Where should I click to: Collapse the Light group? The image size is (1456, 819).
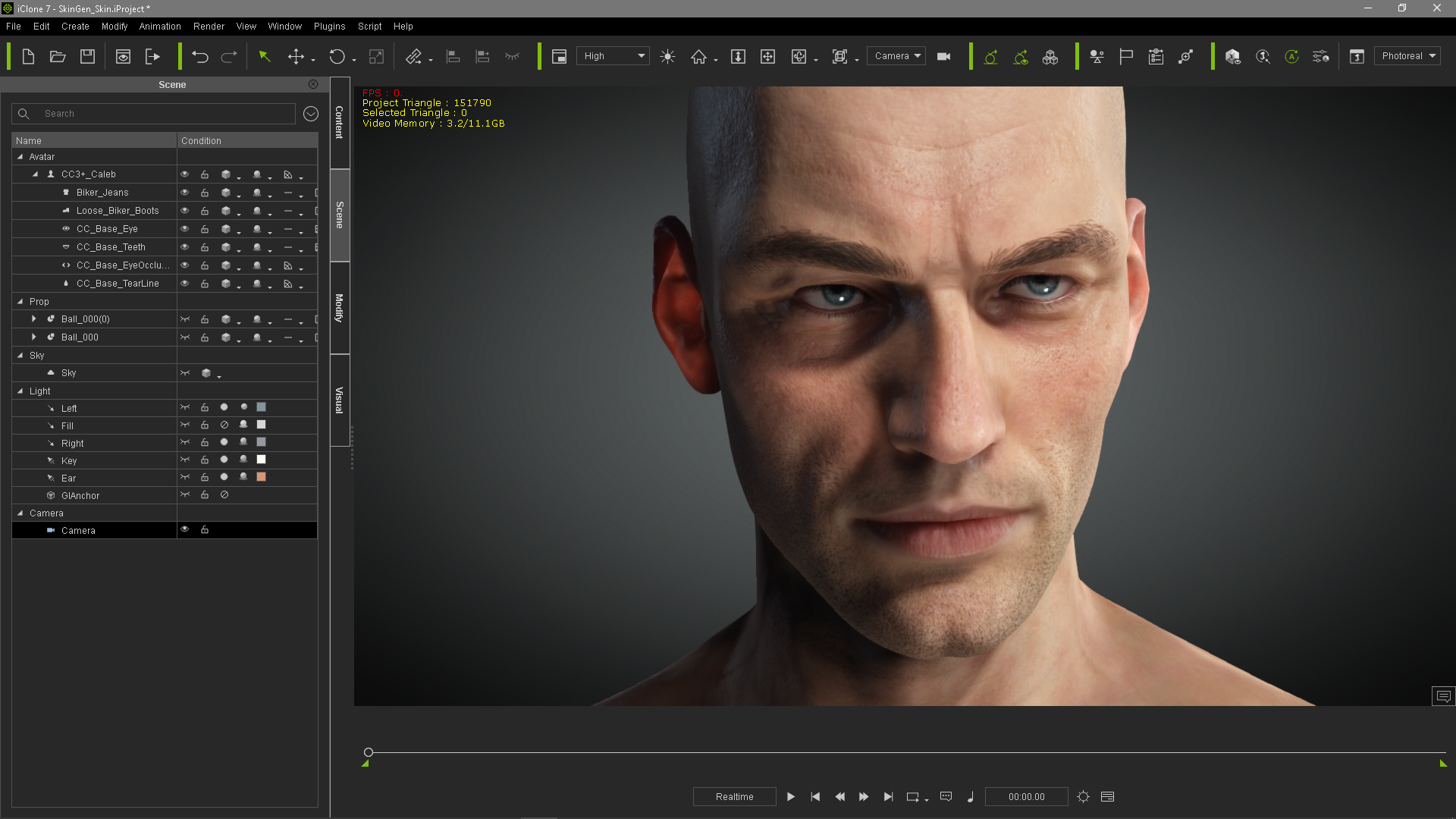20,391
